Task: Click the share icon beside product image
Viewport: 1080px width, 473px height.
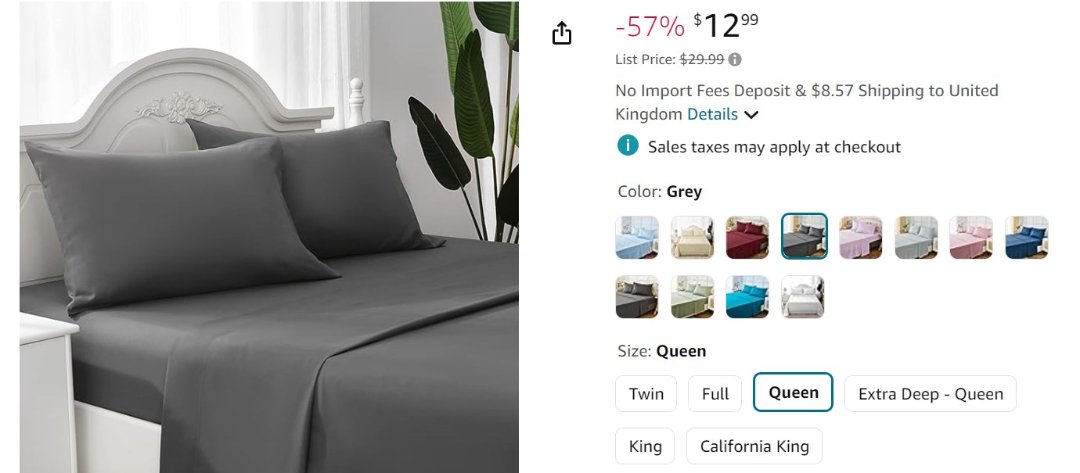Action: [562, 34]
